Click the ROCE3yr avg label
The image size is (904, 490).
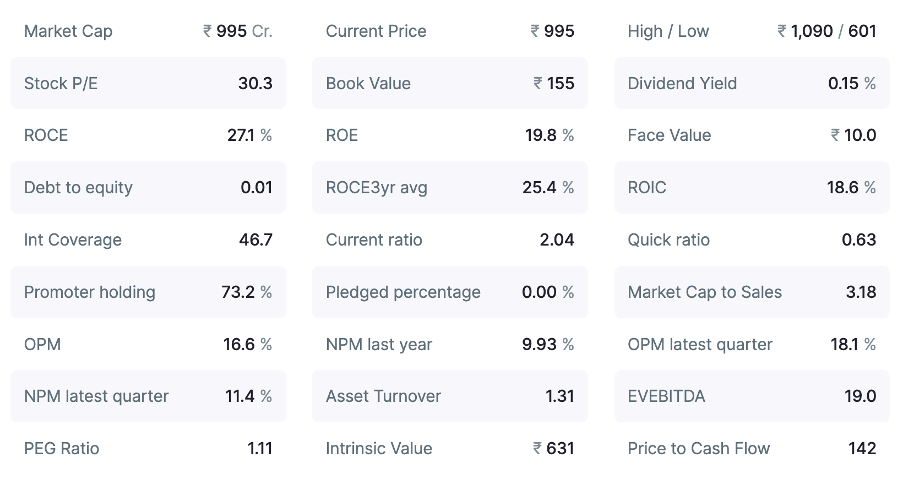pos(377,187)
